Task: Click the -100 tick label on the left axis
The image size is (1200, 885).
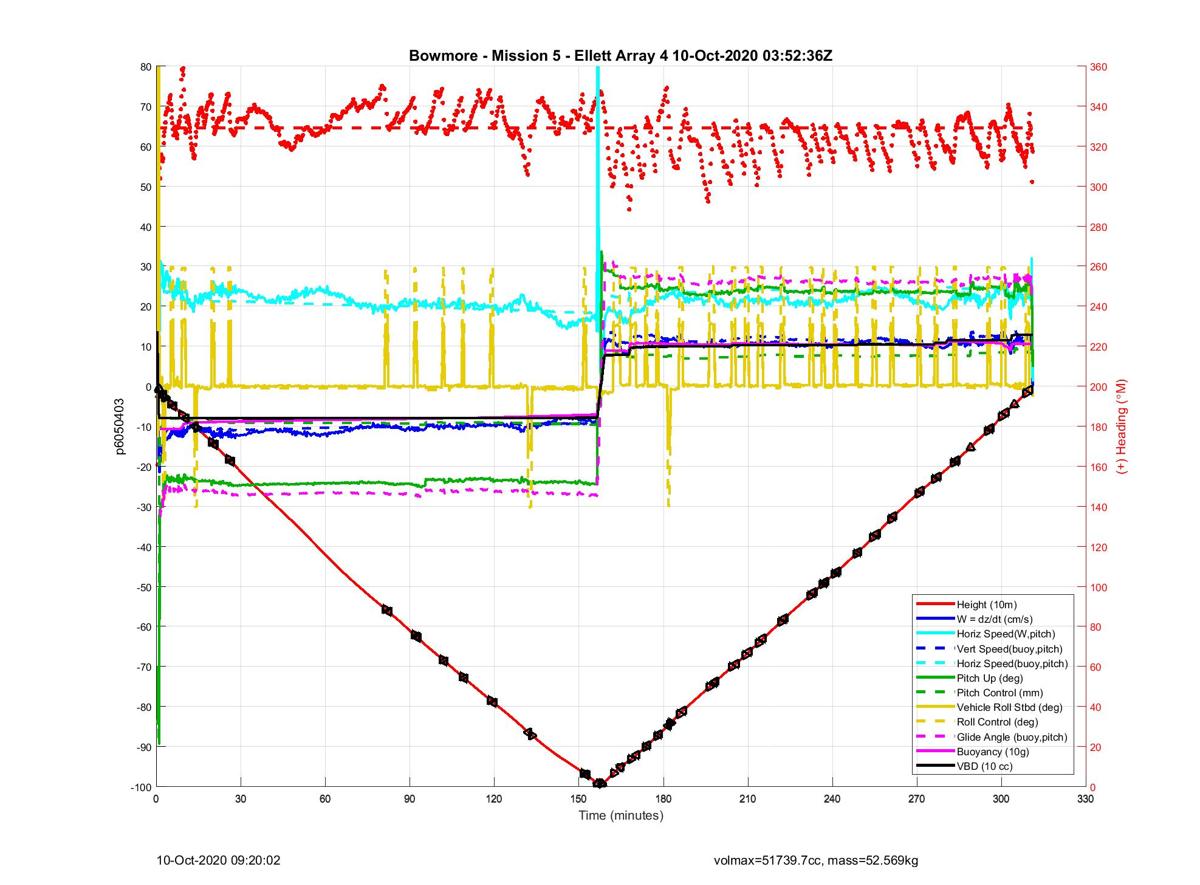Action: 140,787
